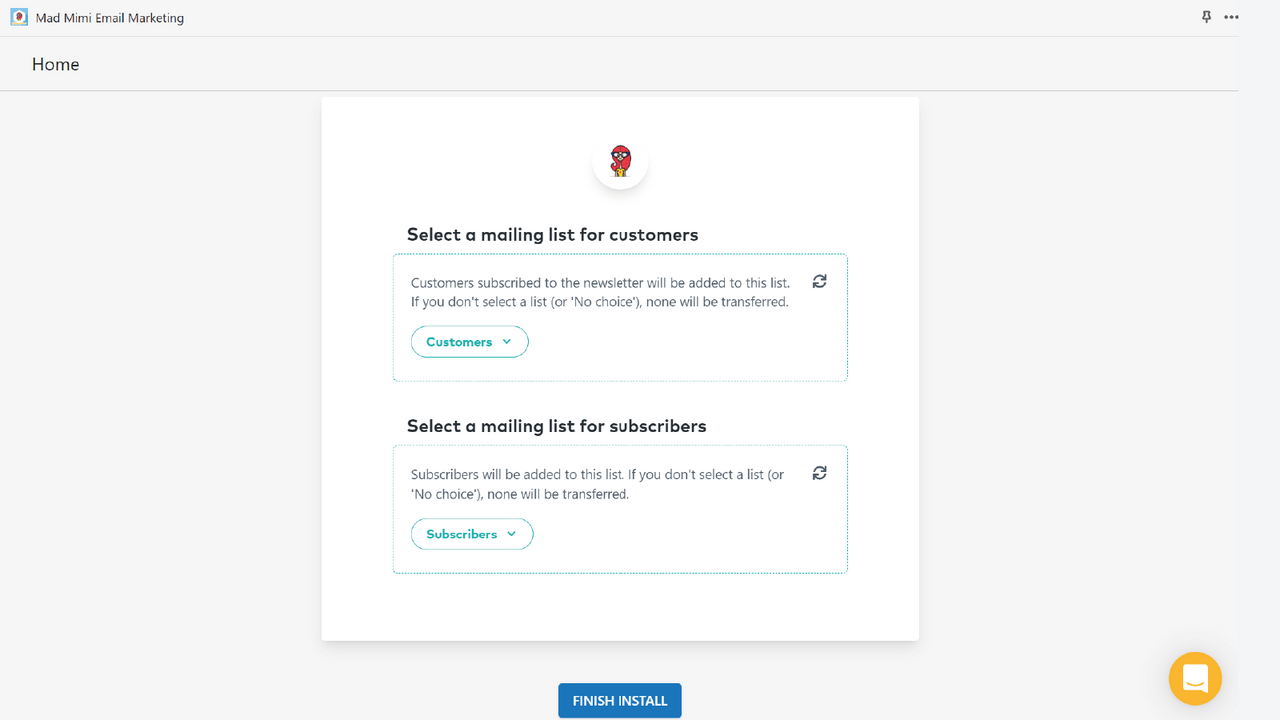
Task: Open the Subscribers mailing list dropdown
Action: click(472, 533)
